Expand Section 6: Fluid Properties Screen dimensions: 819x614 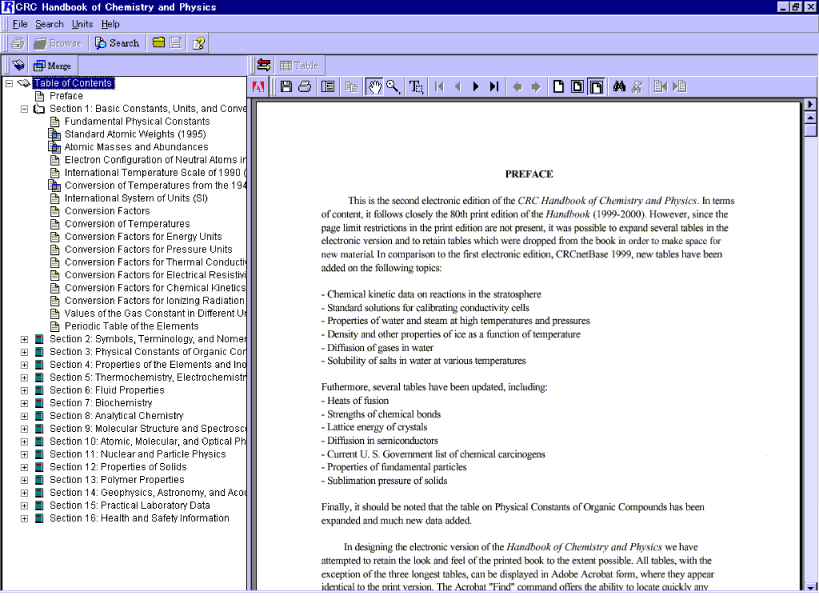pyautogui.click(x=24, y=391)
